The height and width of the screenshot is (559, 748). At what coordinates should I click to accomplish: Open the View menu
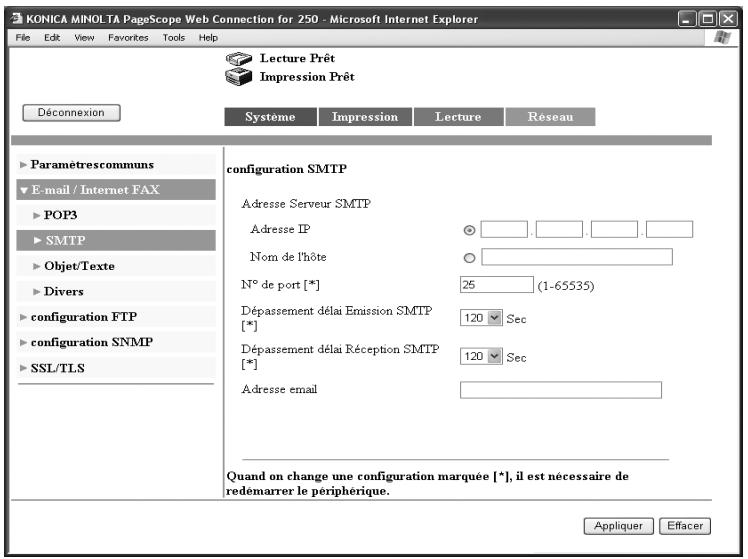(x=84, y=38)
